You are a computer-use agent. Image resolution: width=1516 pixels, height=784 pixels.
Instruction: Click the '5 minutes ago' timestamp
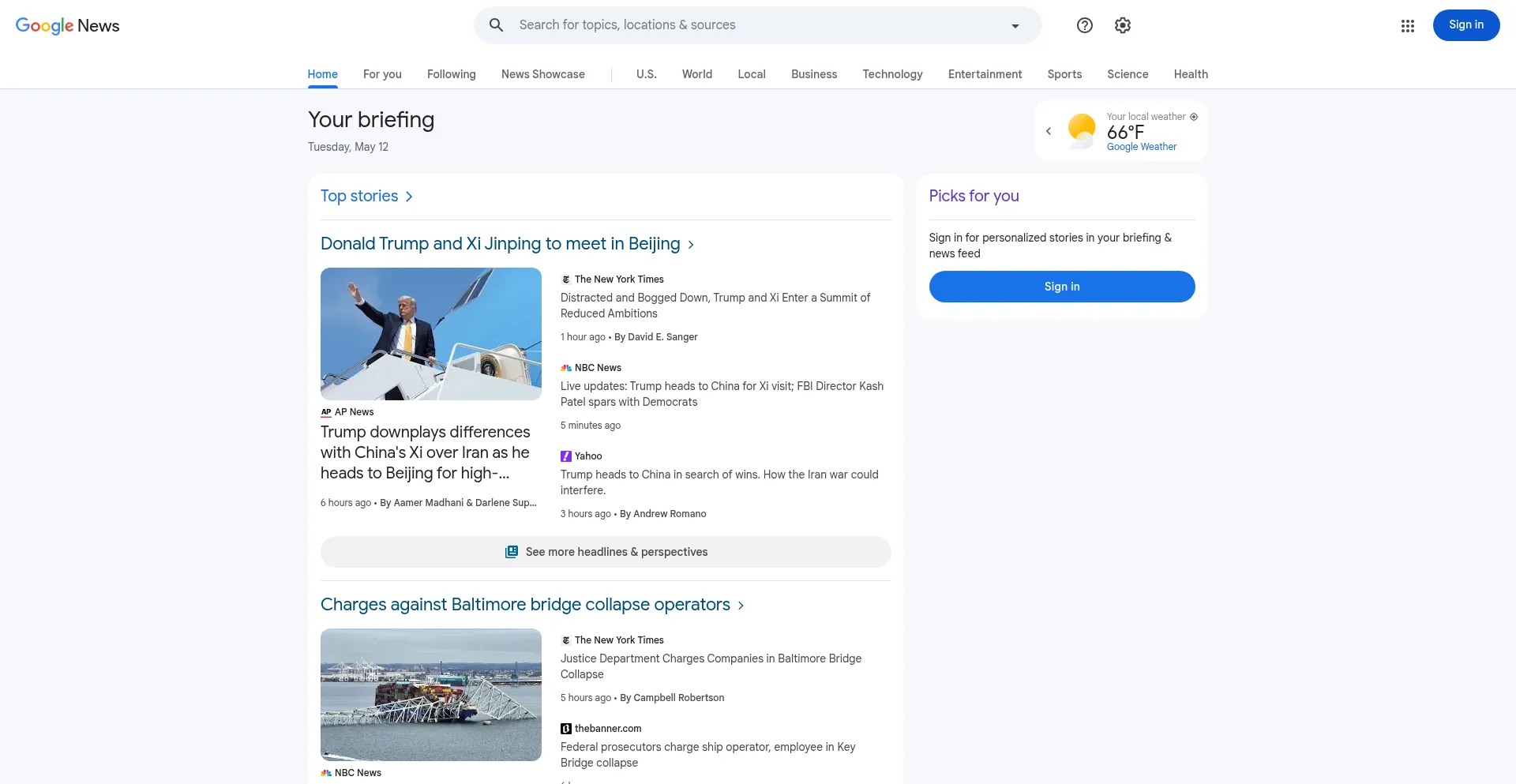(x=591, y=426)
